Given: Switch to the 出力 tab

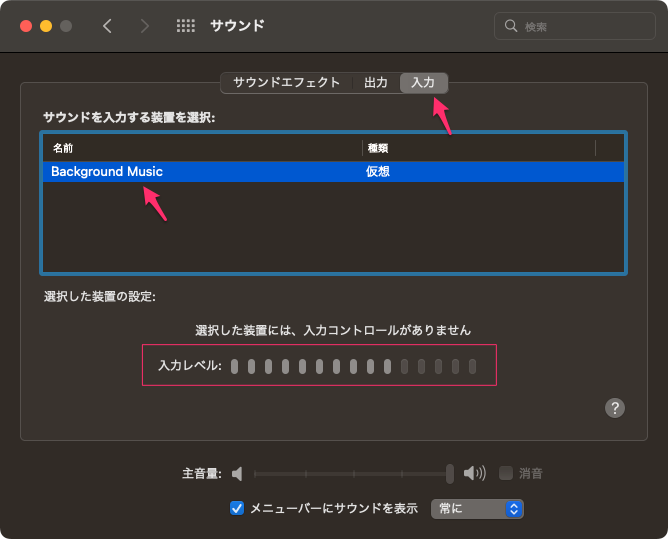Looking at the screenshot, I should point(376,83).
